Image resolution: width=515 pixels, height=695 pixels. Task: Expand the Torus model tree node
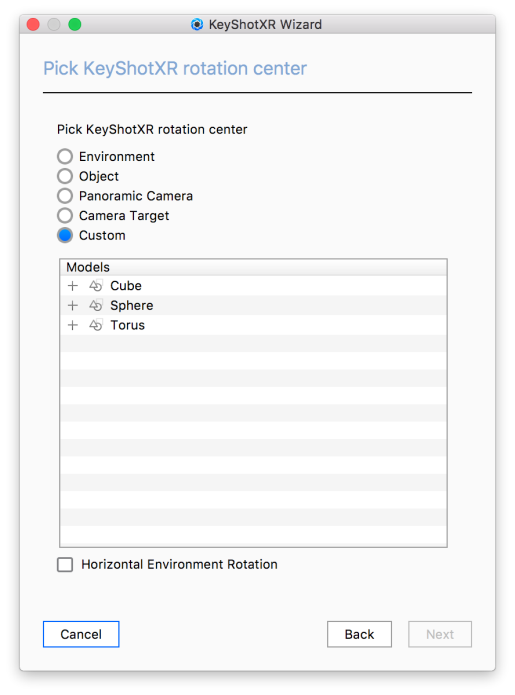73,325
